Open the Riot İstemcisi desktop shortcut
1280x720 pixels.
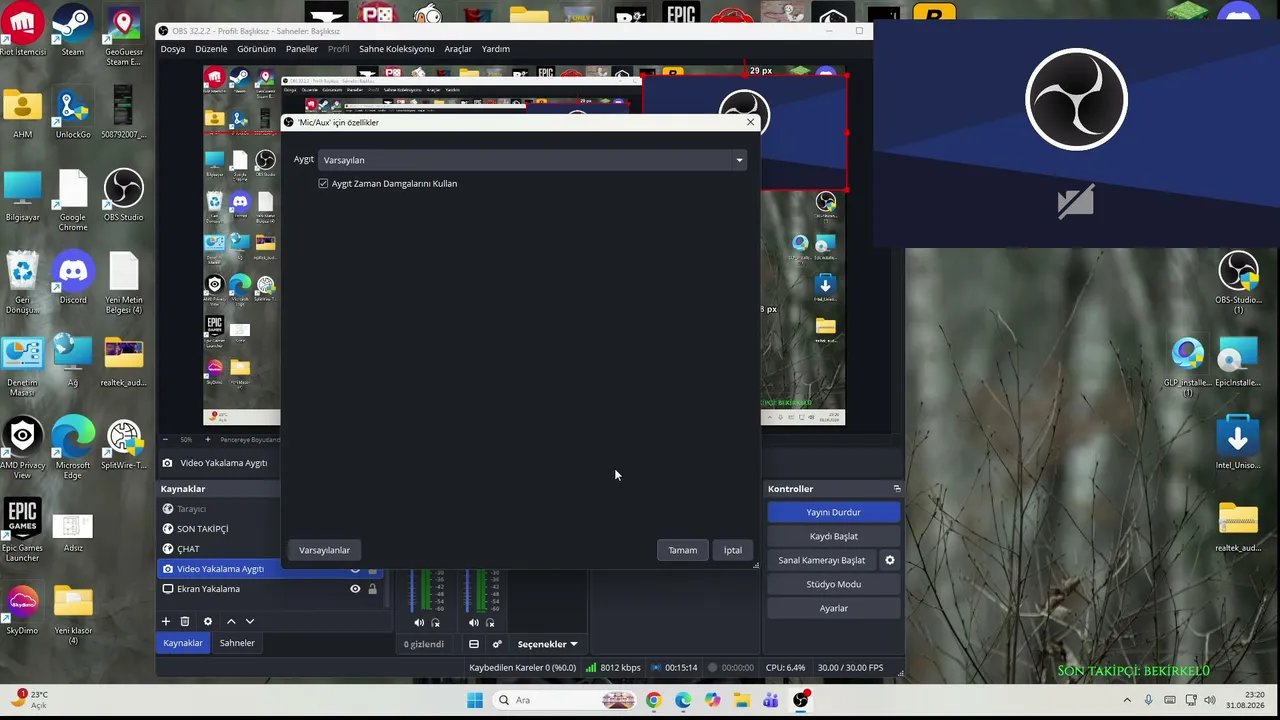pos(22,31)
